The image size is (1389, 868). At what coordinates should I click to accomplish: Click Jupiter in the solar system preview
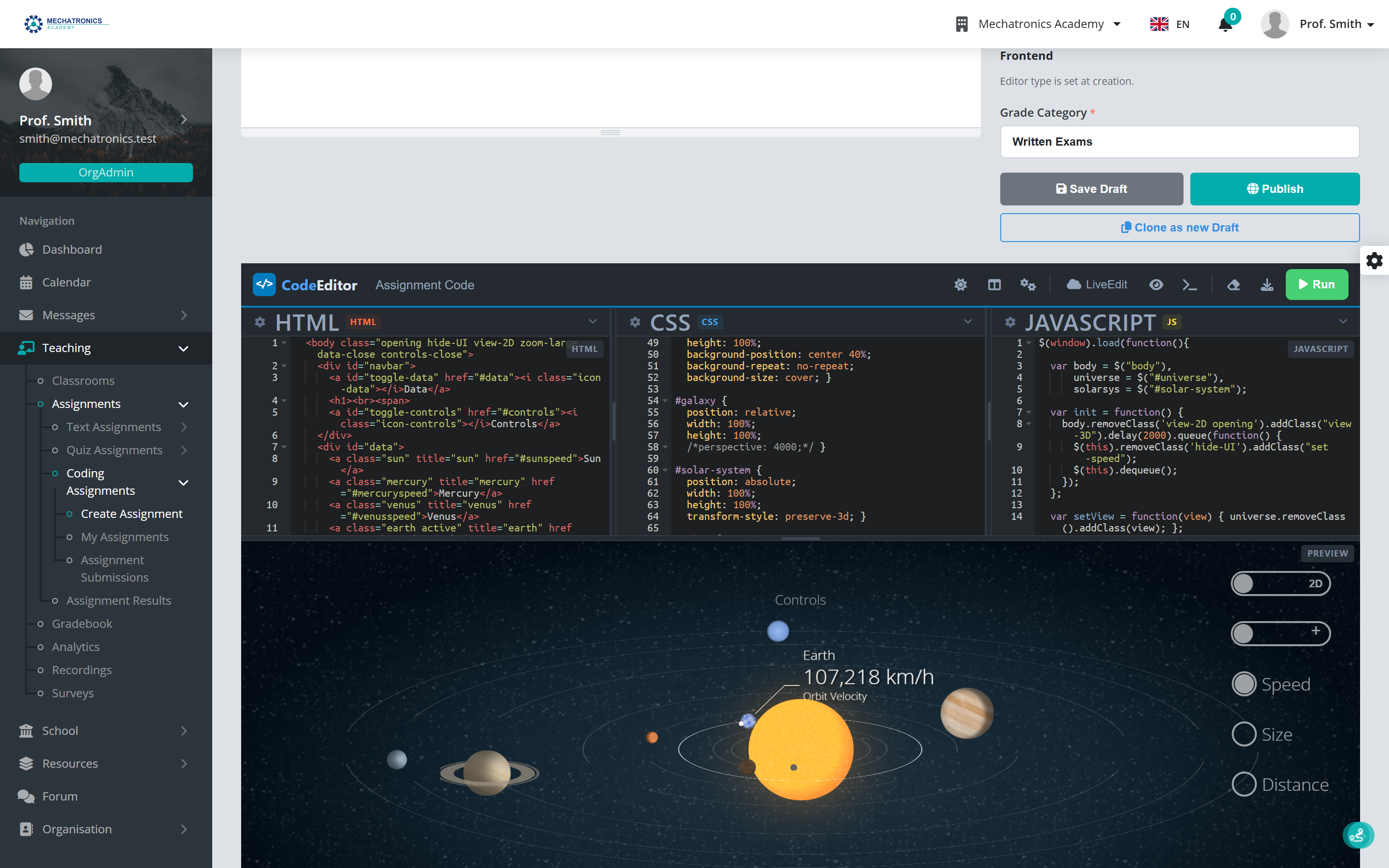(x=967, y=713)
